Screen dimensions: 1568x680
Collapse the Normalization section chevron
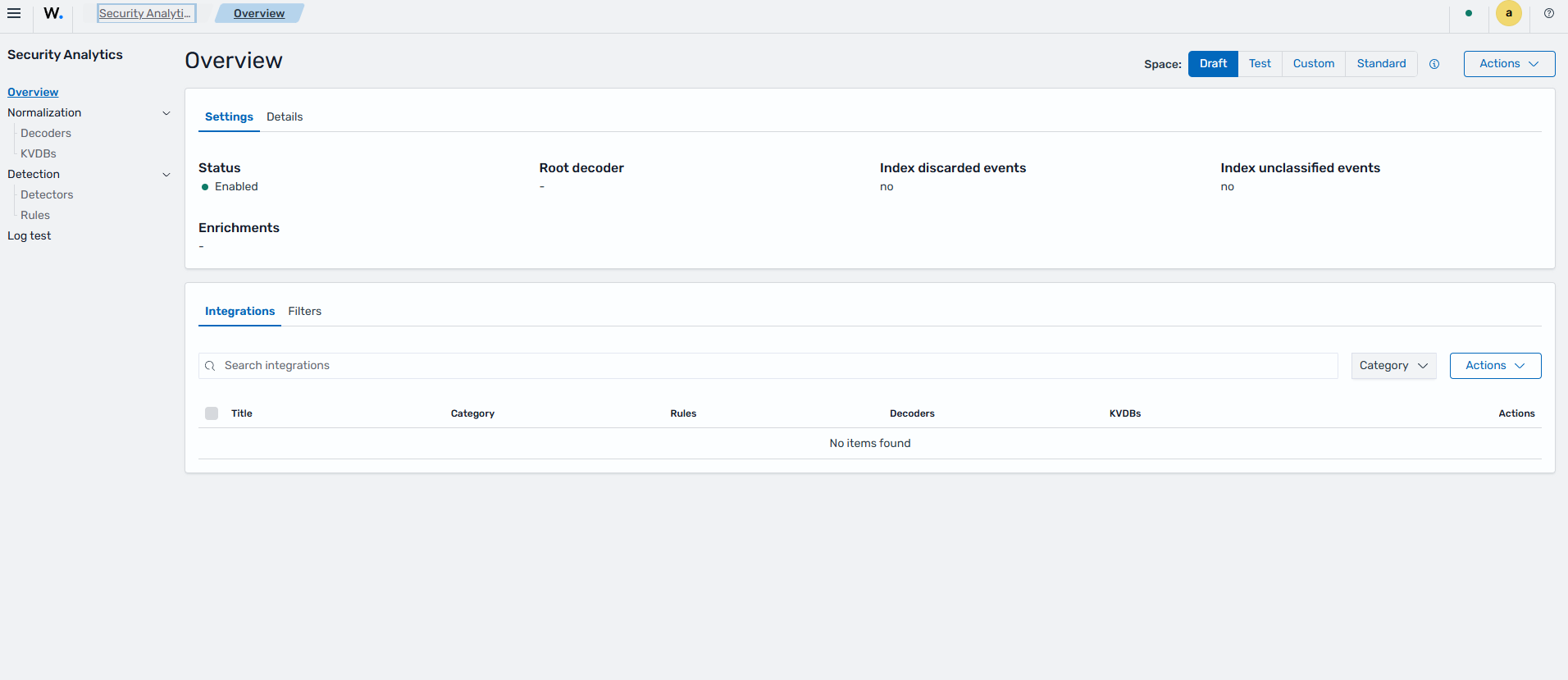pyautogui.click(x=166, y=113)
